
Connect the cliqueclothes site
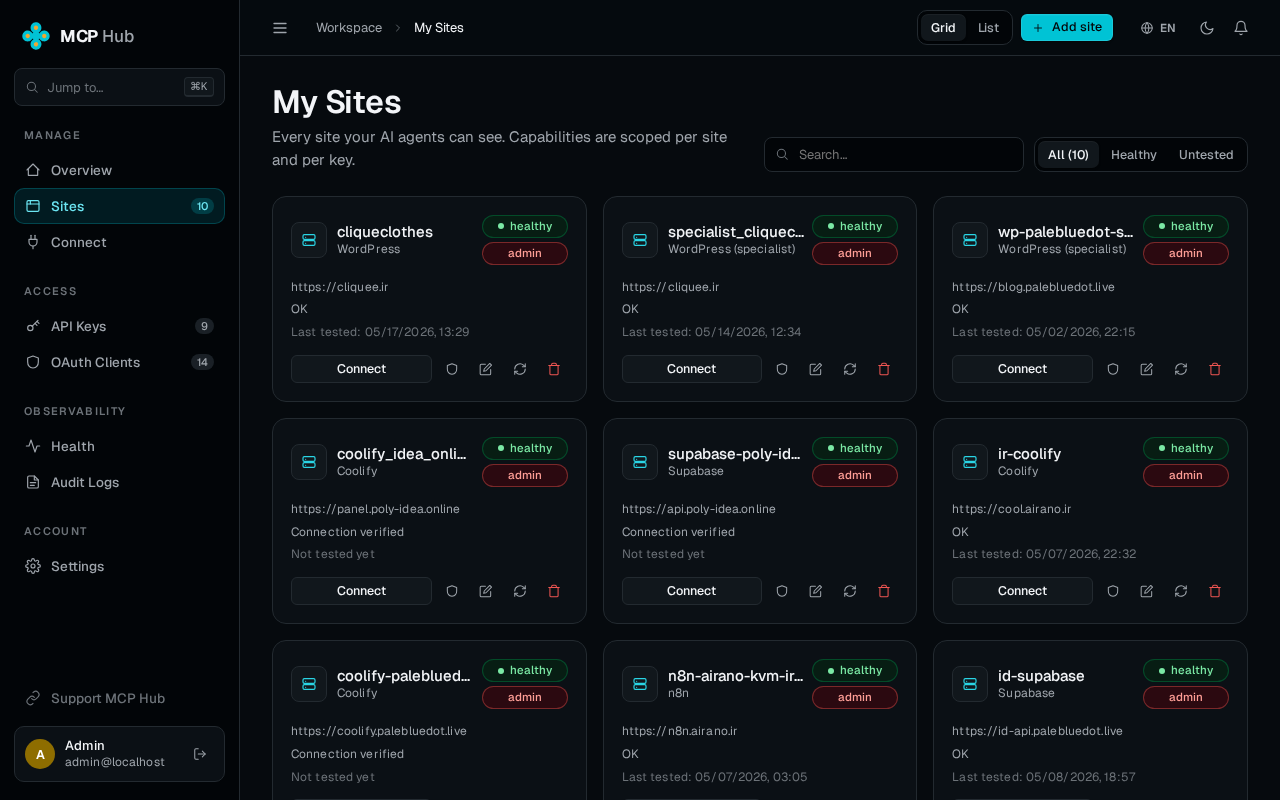click(361, 369)
